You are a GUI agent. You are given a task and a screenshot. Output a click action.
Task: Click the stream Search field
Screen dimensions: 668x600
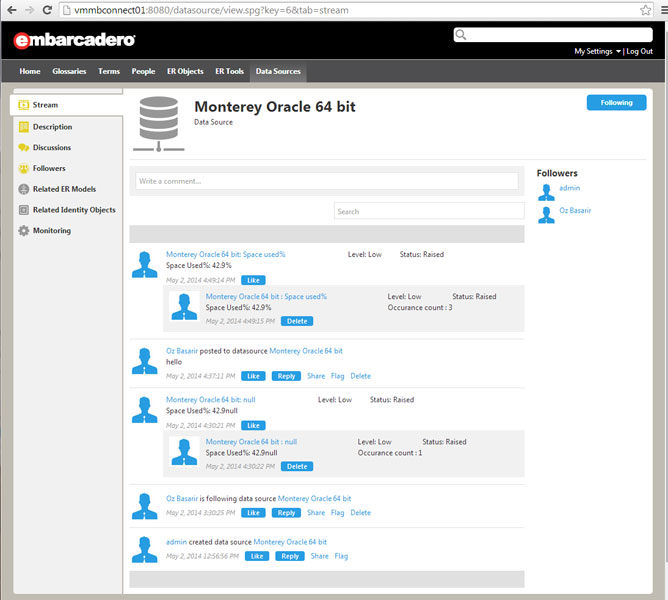click(x=429, y=211)
